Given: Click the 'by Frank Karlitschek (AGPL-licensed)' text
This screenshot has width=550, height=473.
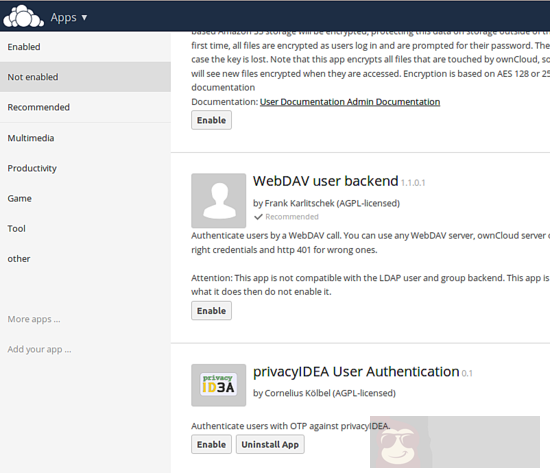Looking at the screenshot, I should (327, 203).
